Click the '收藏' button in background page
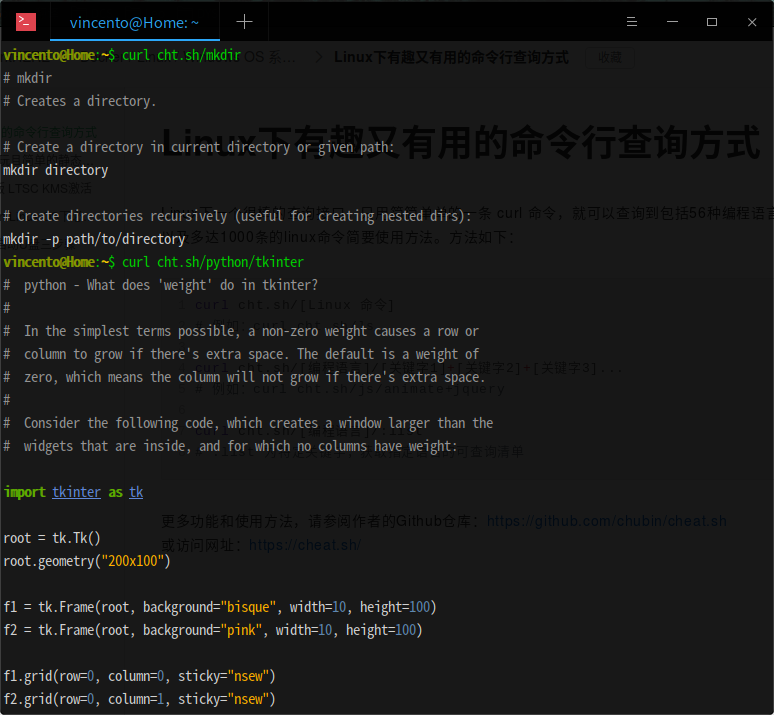Viewport: 774px width, 715px height. (x=610, y=58)
